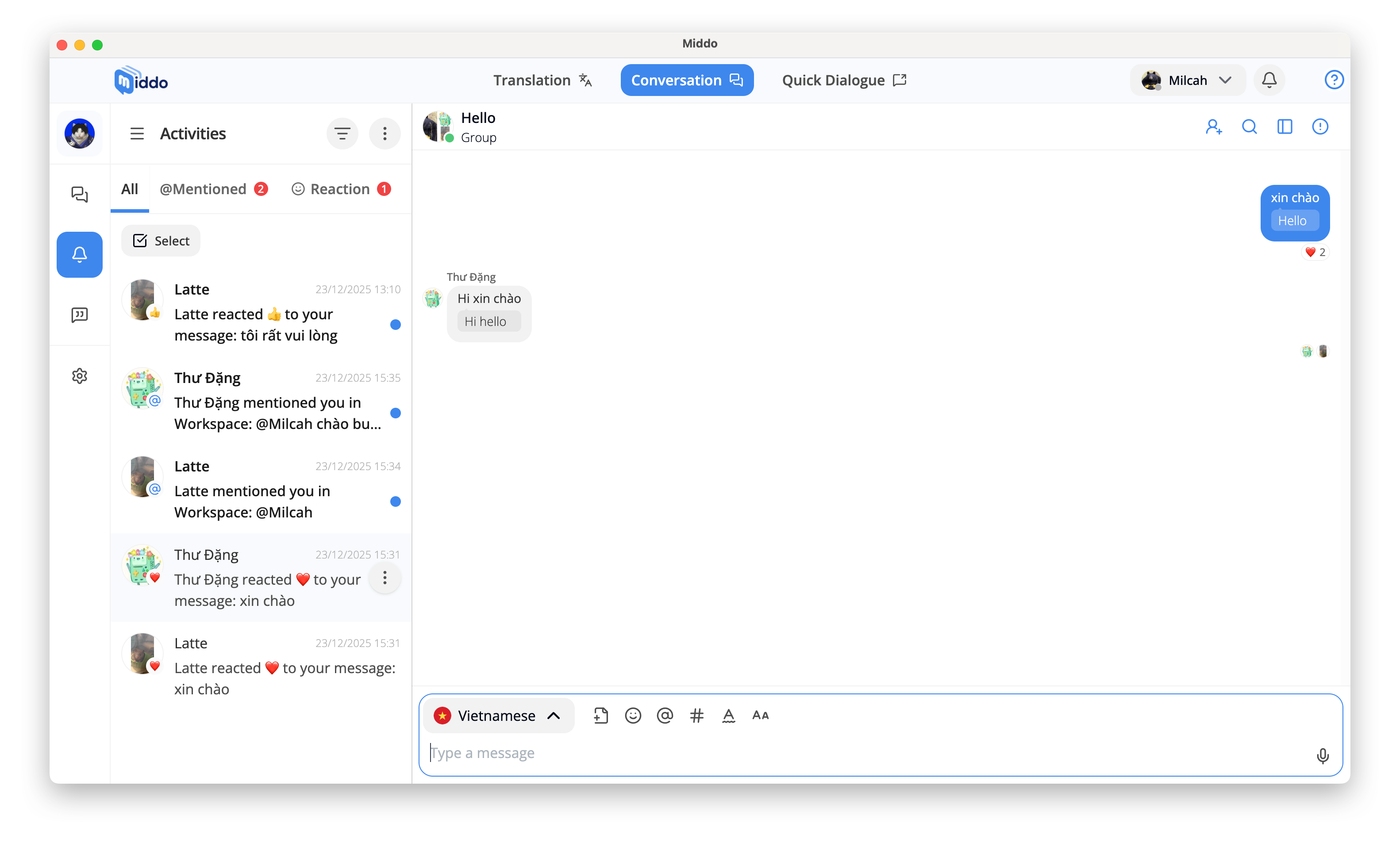Click the mention @ icon in composer

point(664,716)
